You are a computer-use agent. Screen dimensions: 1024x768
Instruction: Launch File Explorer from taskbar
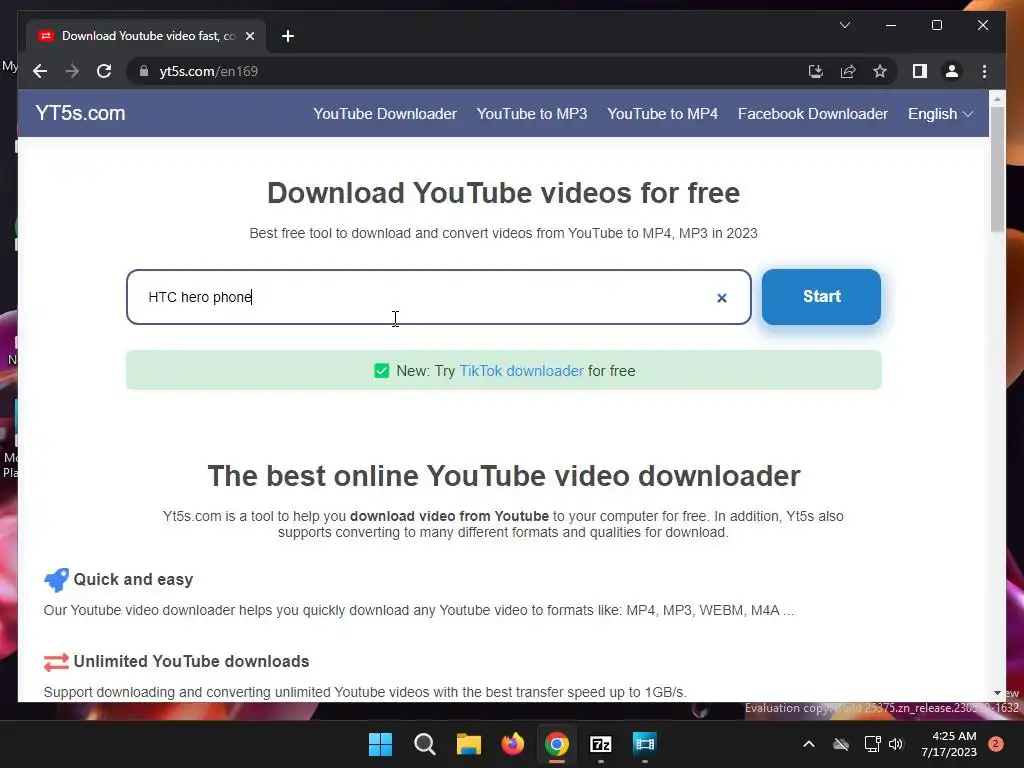(x=468, y=744)
